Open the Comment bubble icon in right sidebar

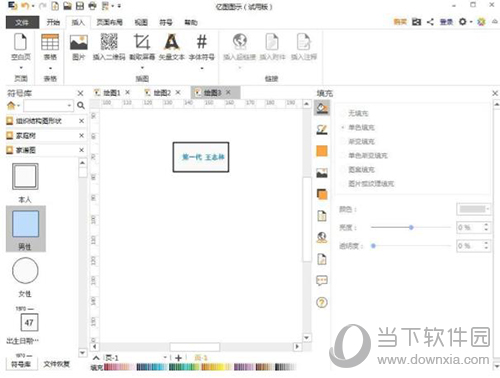click(x=322, y=281)
